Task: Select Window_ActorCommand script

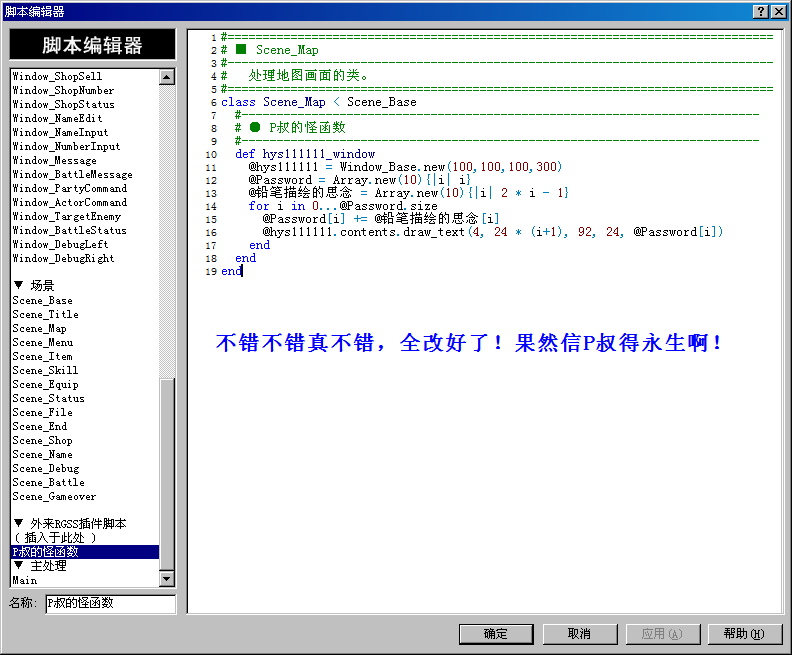Action: click(x=70, y=203)
